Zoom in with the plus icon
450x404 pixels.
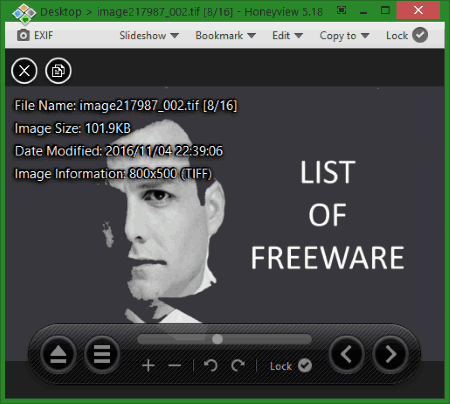(148, 366)
